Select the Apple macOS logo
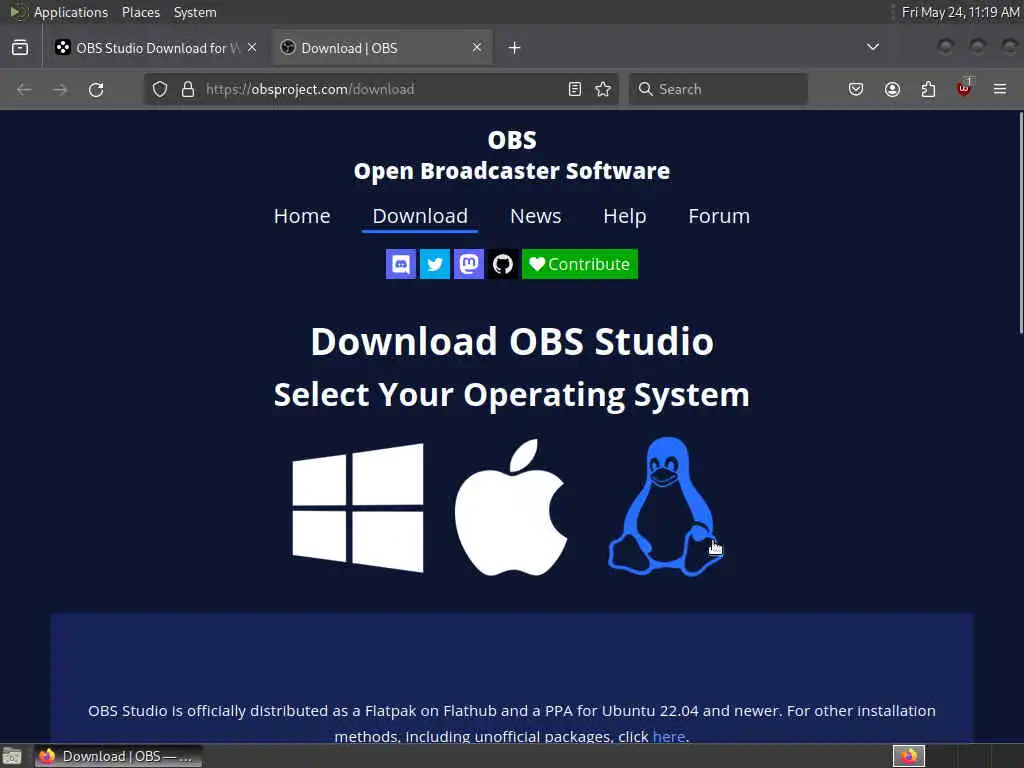Screen dimensions: 1024x768 click(511, 507)
